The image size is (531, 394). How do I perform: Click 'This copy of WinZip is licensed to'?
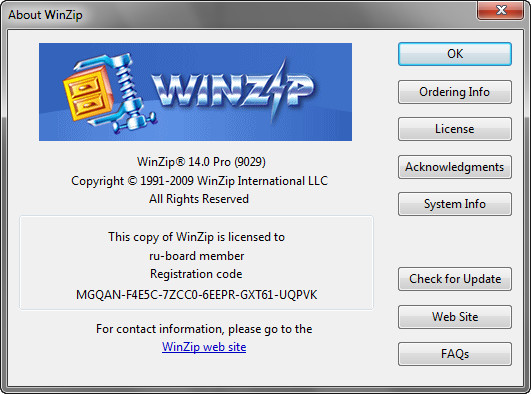[196, 237]
